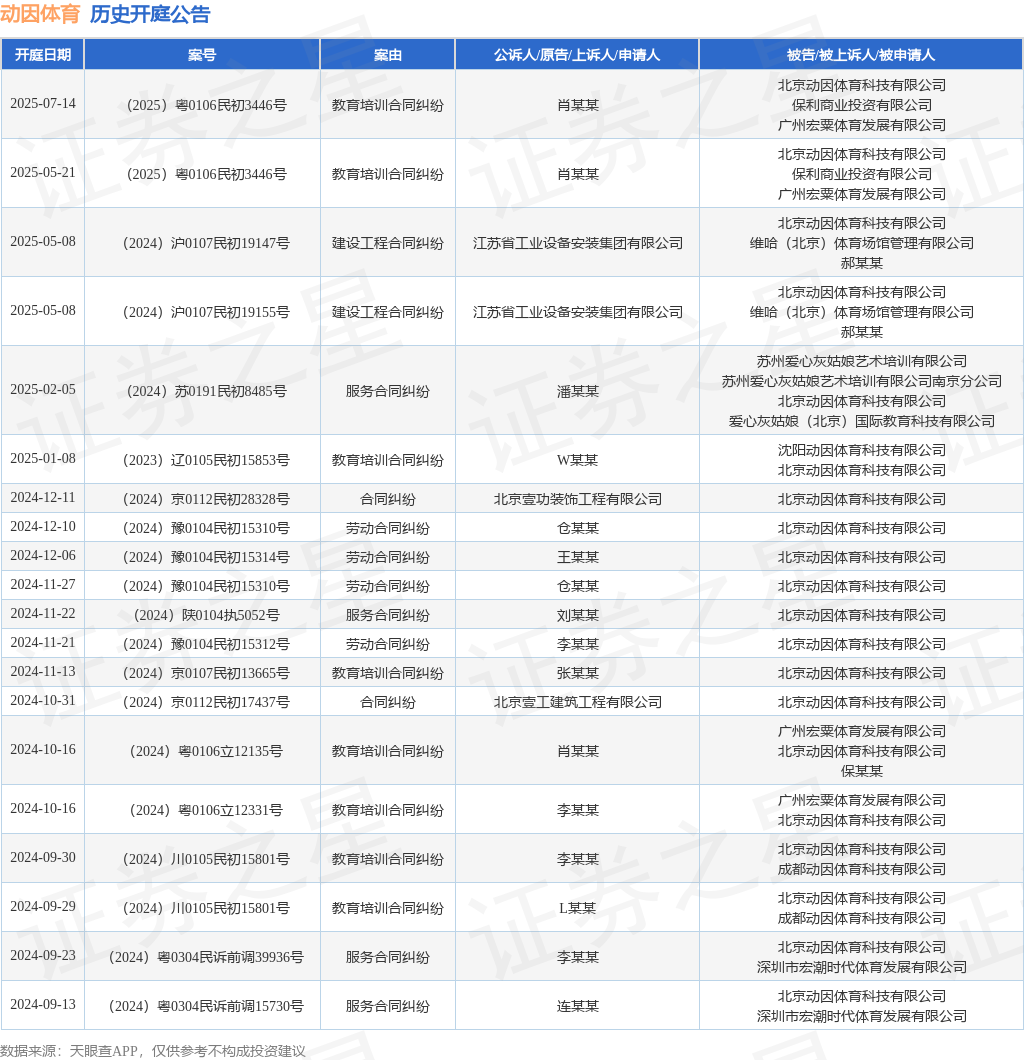
Task: Click plaintiff 连某某
Action: tap(577, 1006)
